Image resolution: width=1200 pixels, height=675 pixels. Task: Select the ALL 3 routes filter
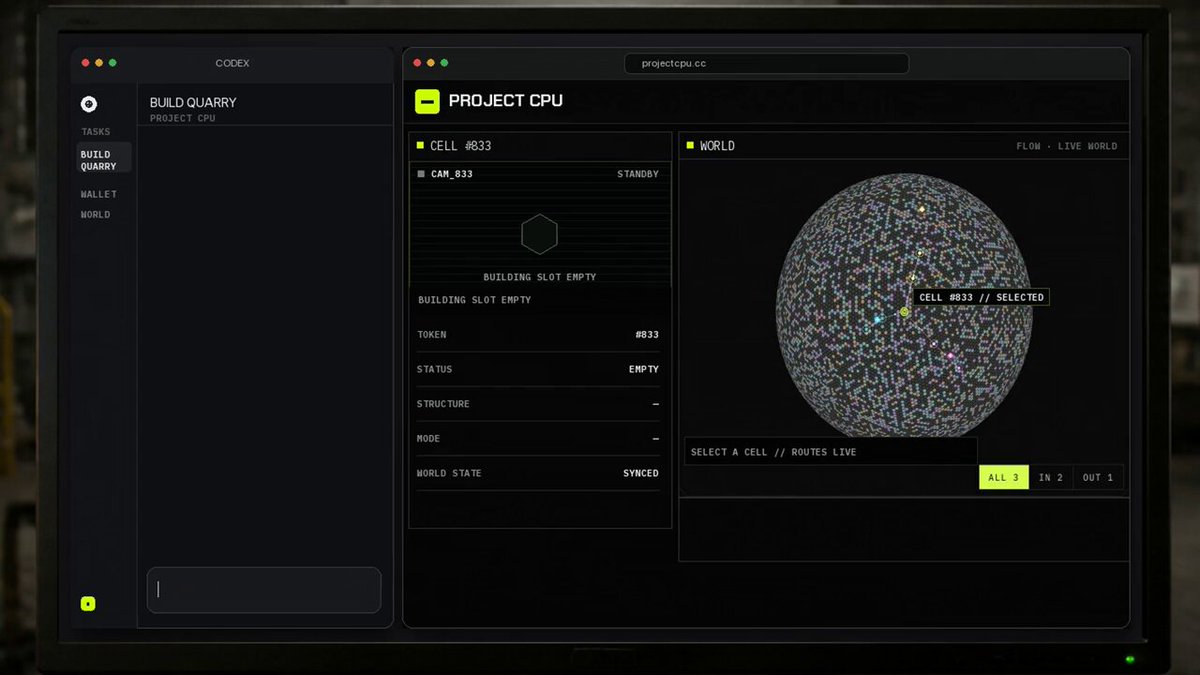[x=1003, y=477]
